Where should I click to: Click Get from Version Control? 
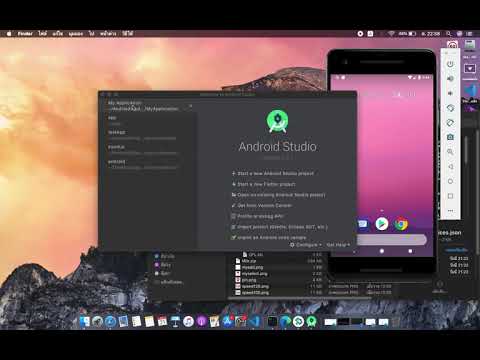[262, 205]
